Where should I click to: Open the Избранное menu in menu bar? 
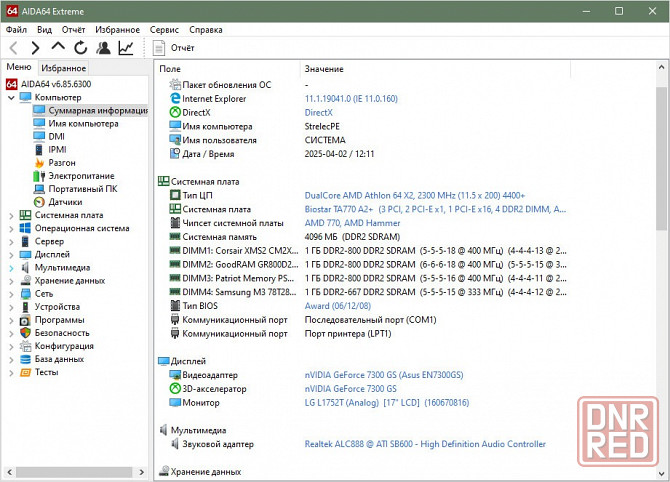point(117,29)
